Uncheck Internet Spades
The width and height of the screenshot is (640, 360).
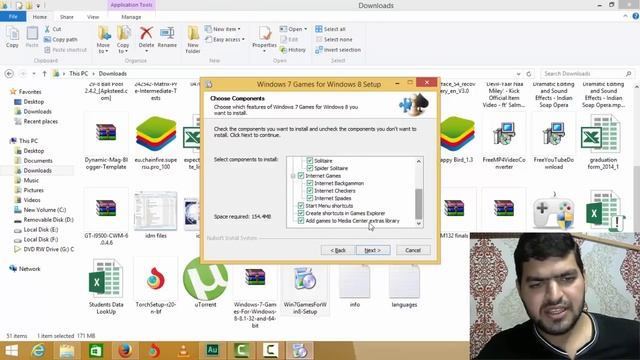tap(309, 198)
